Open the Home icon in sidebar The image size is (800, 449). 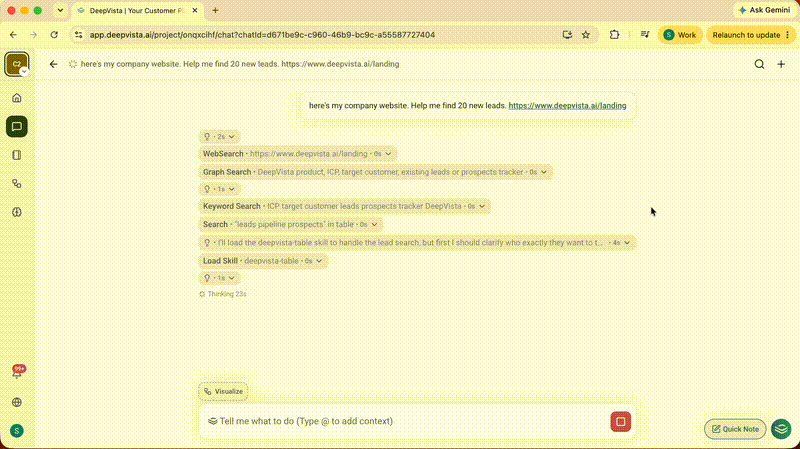pos(17,98)
